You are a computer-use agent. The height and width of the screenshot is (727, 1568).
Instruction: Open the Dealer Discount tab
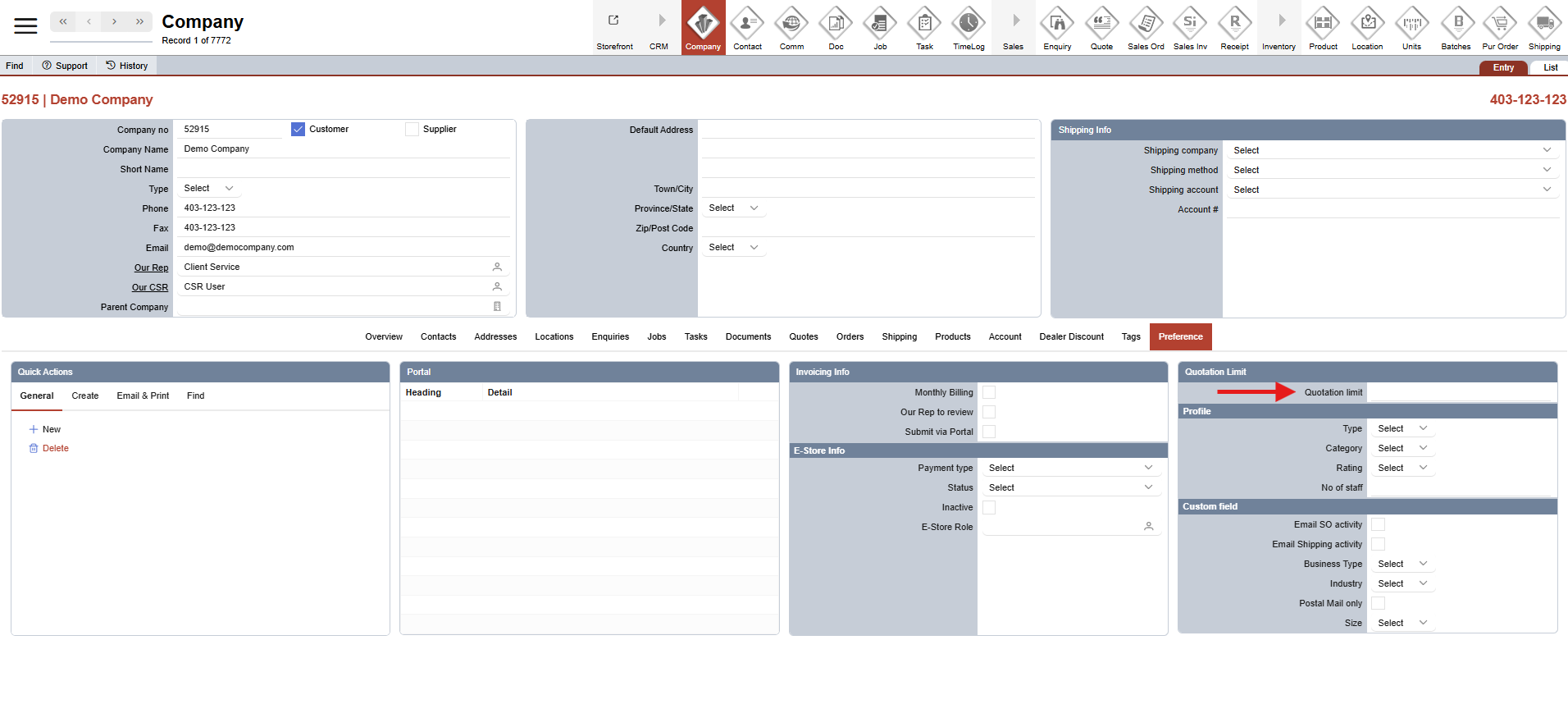coord(1071,337)
